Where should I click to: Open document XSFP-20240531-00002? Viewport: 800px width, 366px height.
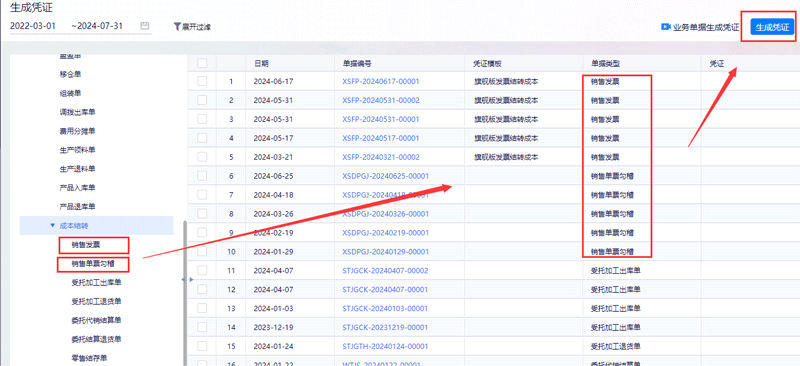tap(381, 100)
